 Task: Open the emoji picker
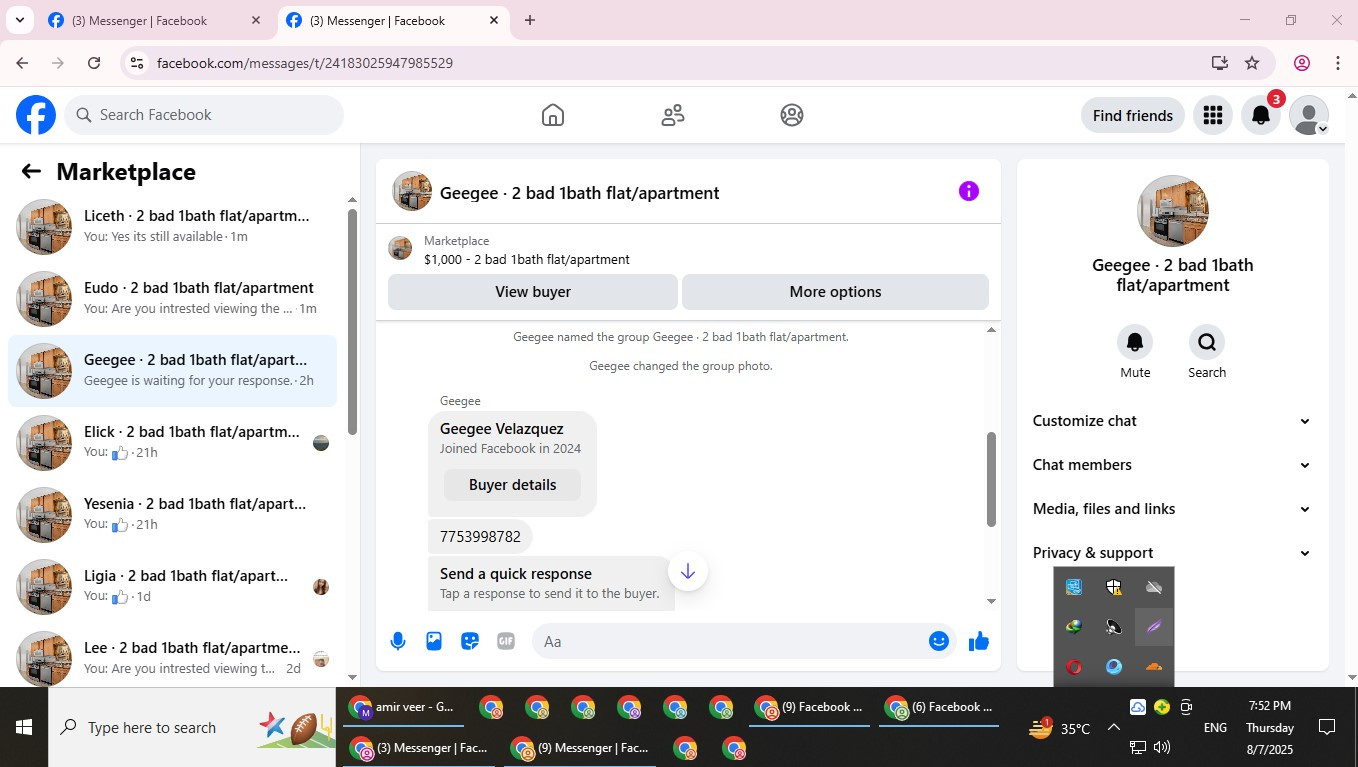coord(938,641)
